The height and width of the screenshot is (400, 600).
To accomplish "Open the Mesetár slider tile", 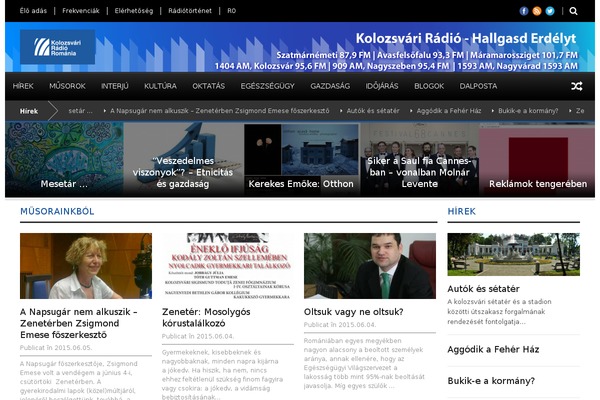I will point(64,159).
